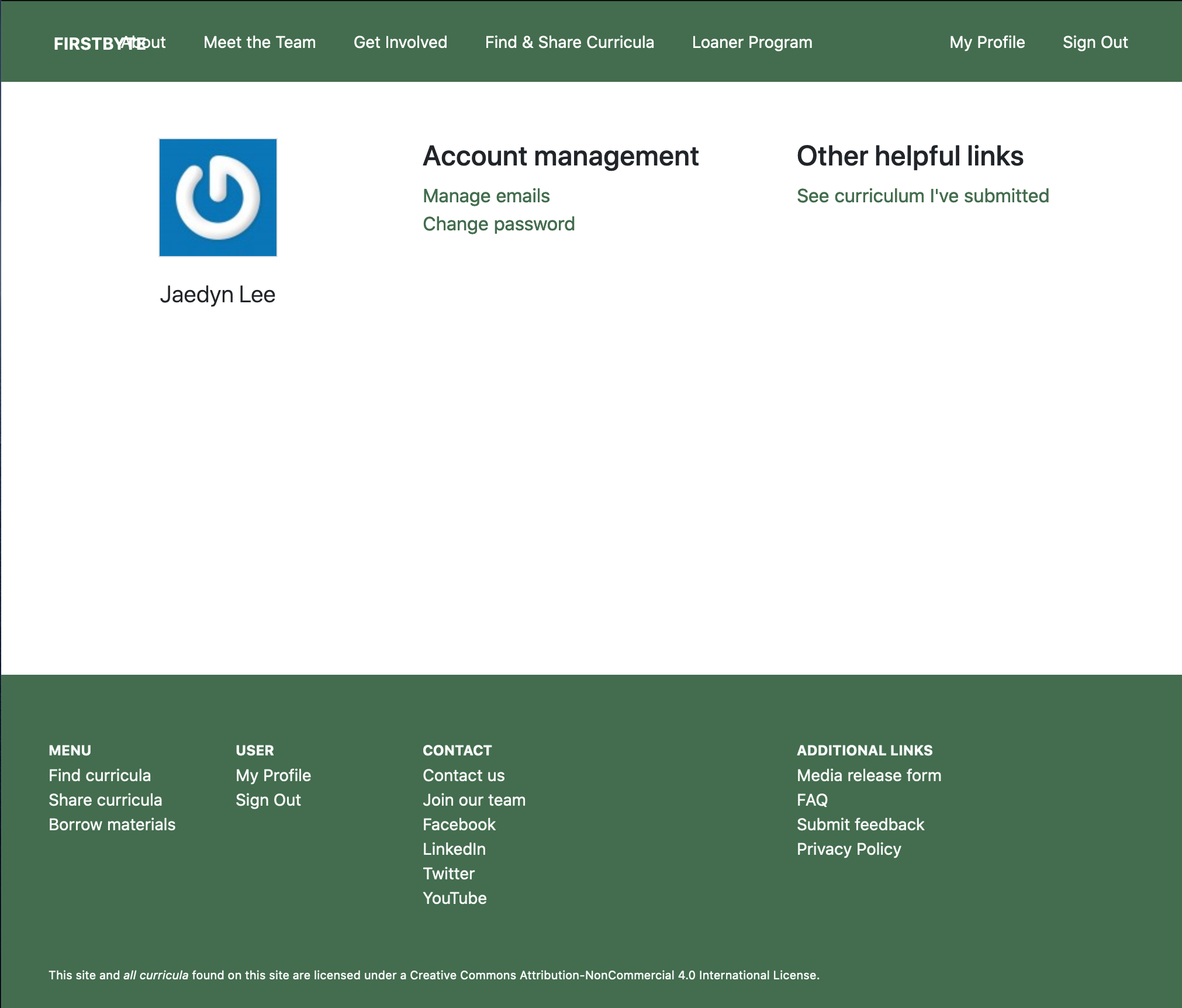Open Contact us in the footer

point(464,775)
